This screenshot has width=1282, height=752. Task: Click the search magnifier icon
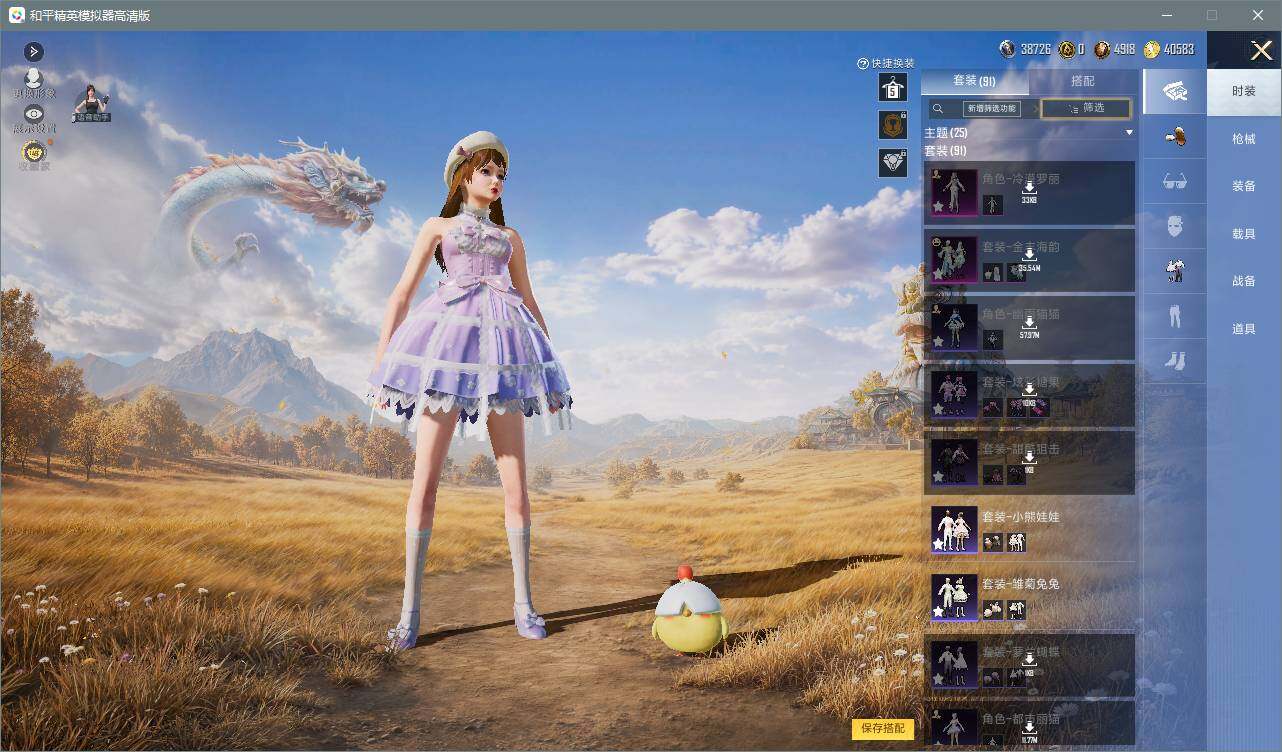tap(938, 109)
